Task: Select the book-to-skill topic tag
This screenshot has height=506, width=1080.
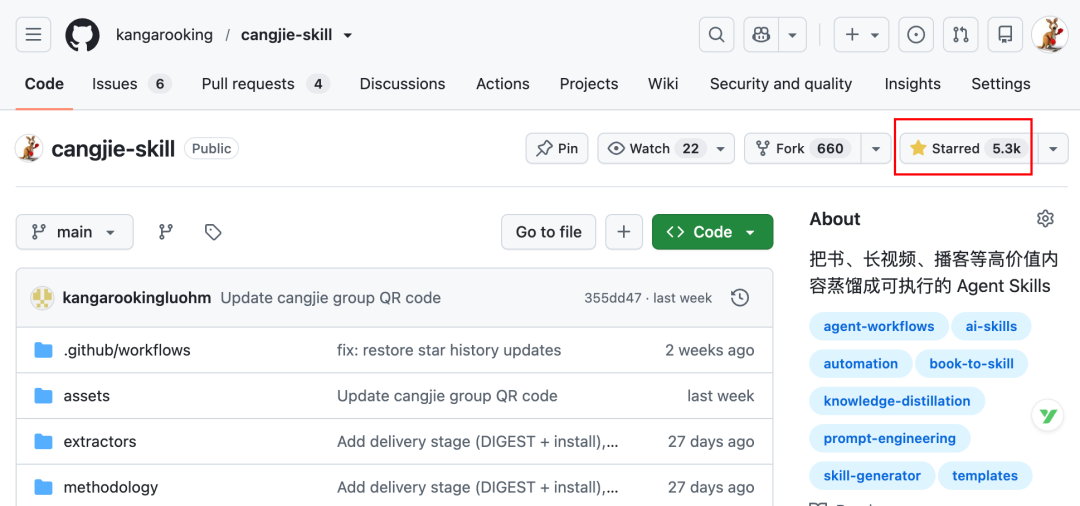Action: click(972, 363)
